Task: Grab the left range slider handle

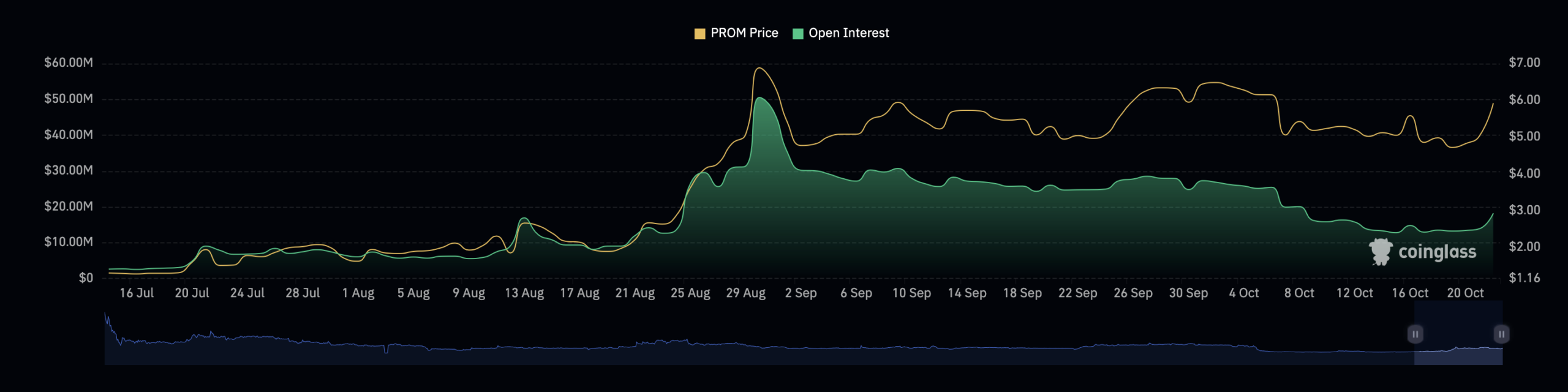Action: [x=1415, y=334]
